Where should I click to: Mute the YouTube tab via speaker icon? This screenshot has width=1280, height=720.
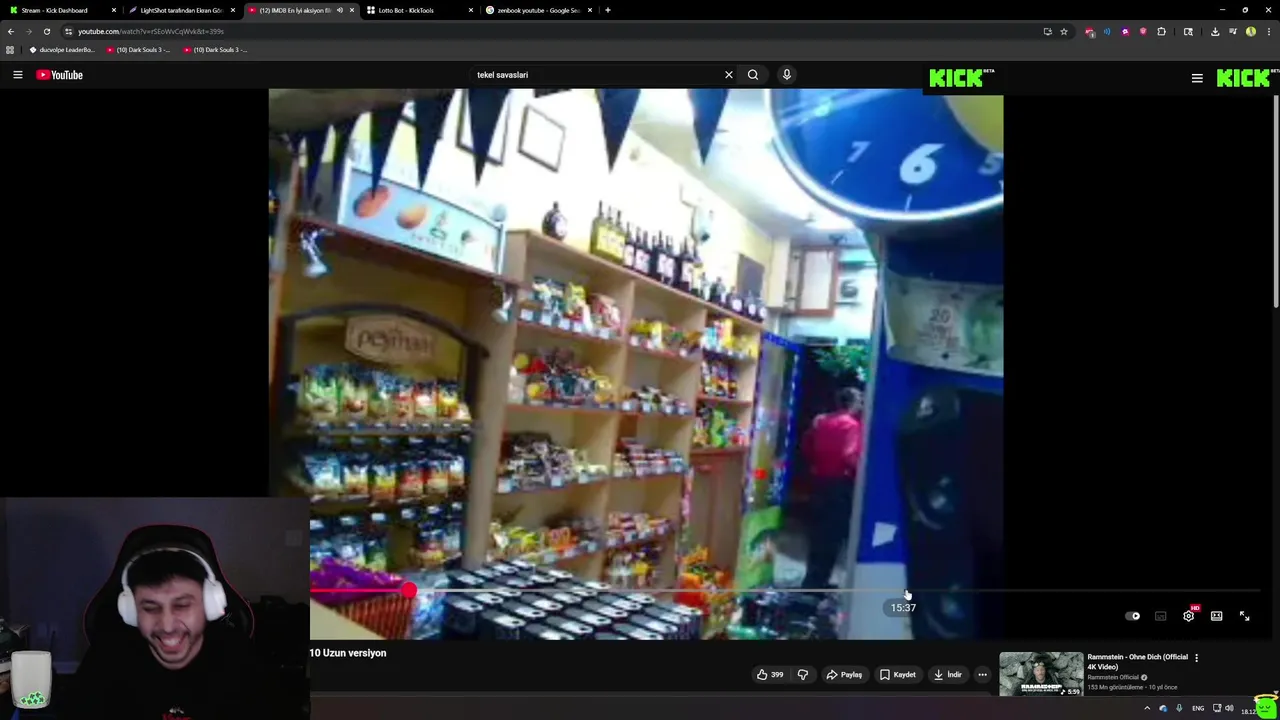coord(340,10)
